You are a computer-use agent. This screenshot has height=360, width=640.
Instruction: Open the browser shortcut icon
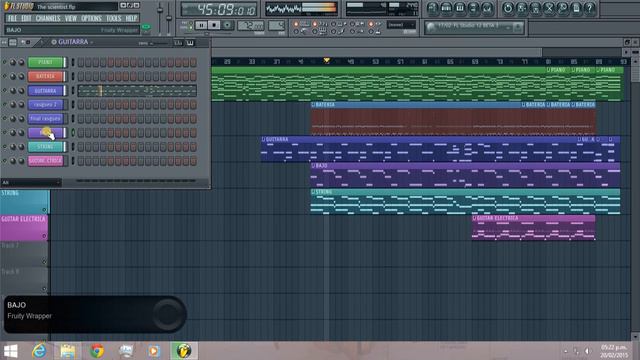coord(473,8)
